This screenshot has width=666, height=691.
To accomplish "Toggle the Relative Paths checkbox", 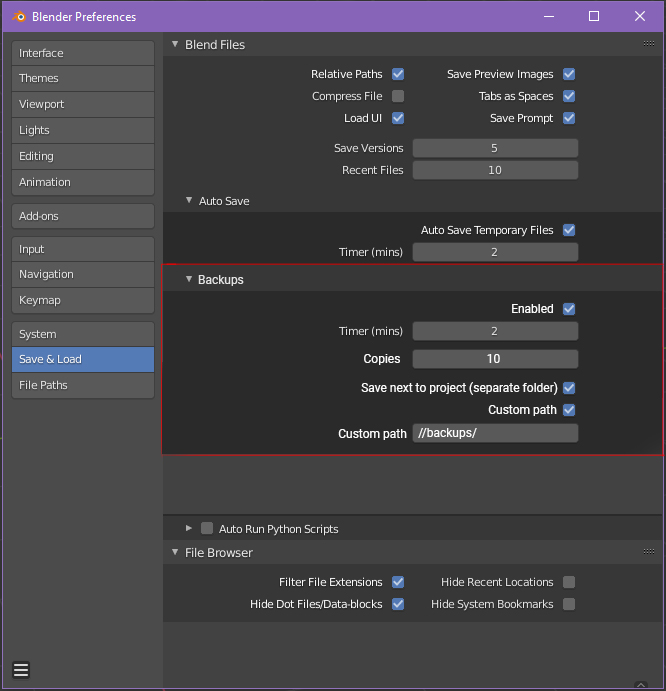I will [398, 74].
